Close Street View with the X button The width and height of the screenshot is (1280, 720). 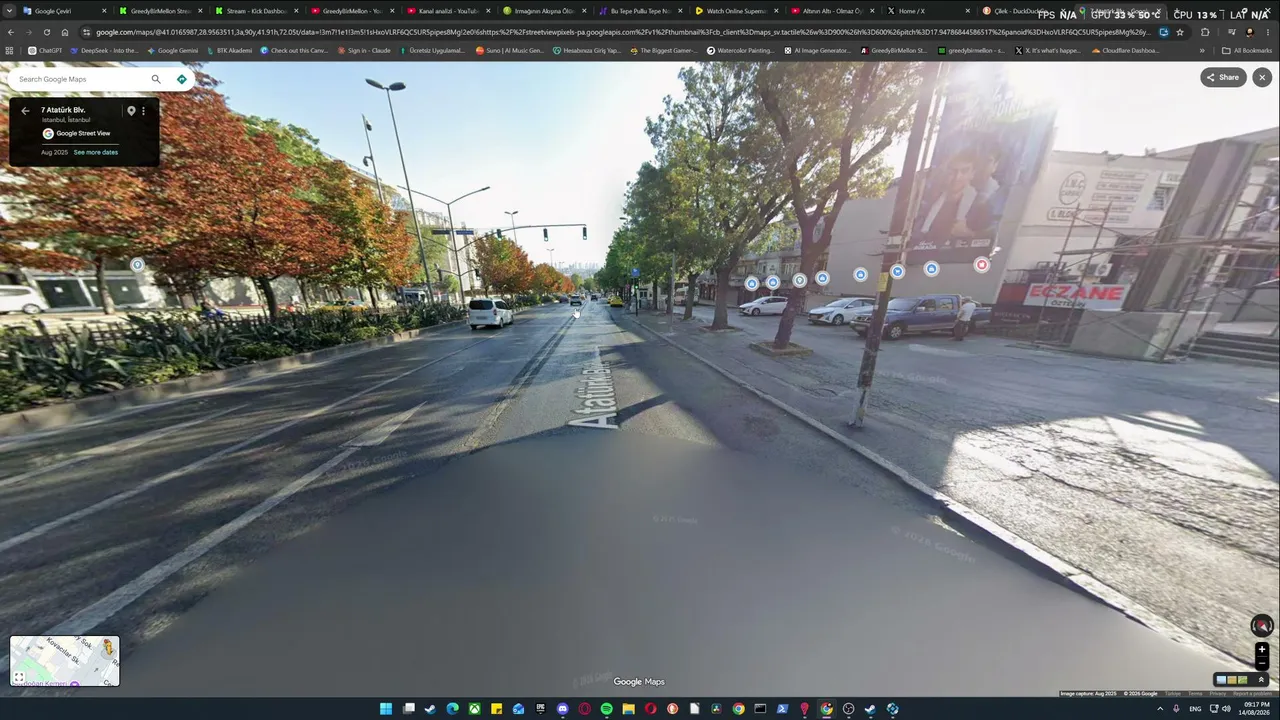pyautogui.click(x=1262, y=77)
